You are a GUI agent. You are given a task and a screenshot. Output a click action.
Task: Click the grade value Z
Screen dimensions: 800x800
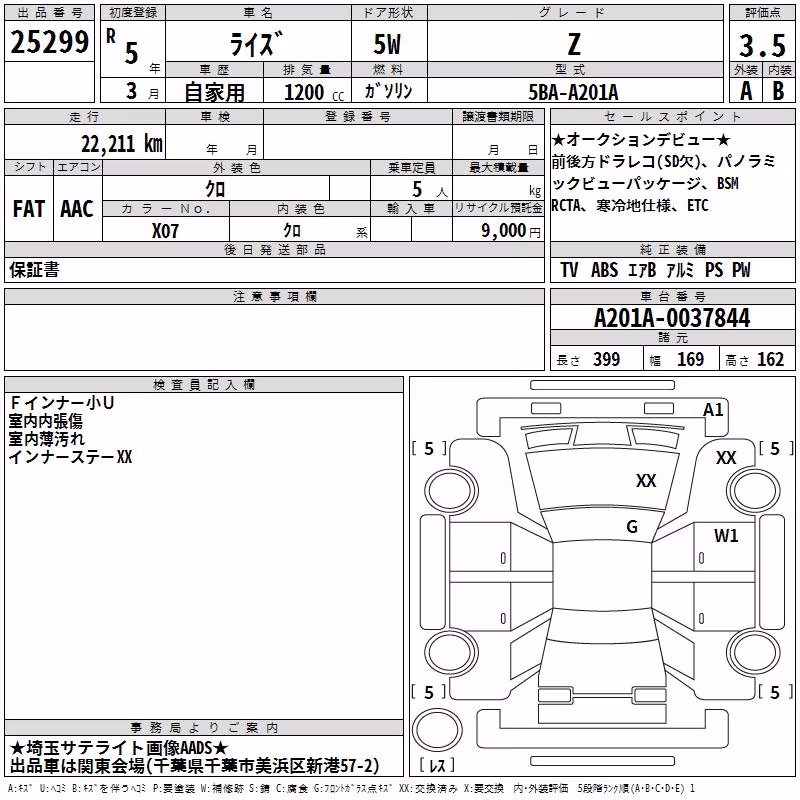574,44
